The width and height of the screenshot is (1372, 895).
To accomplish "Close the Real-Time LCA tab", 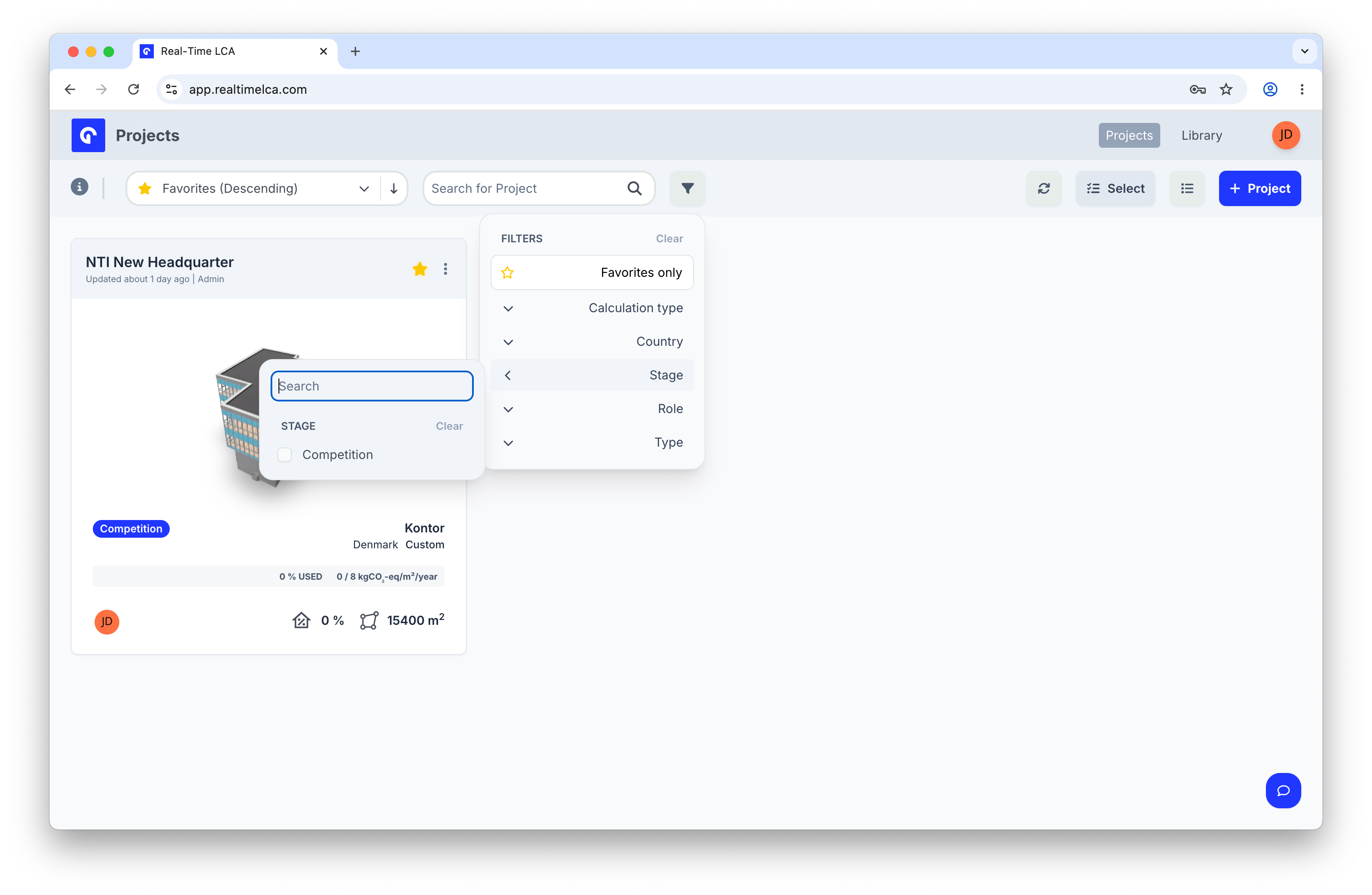I will click(324, 51).
